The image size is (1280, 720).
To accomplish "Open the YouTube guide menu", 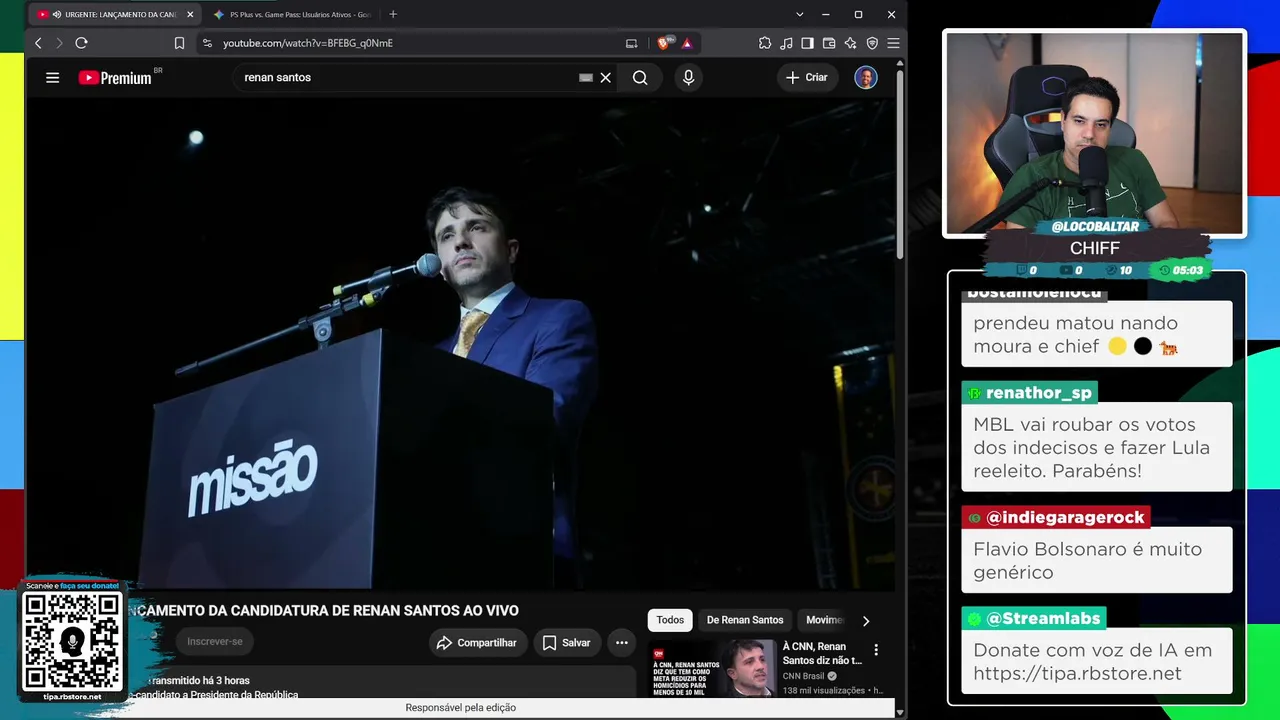I will 52,77.
